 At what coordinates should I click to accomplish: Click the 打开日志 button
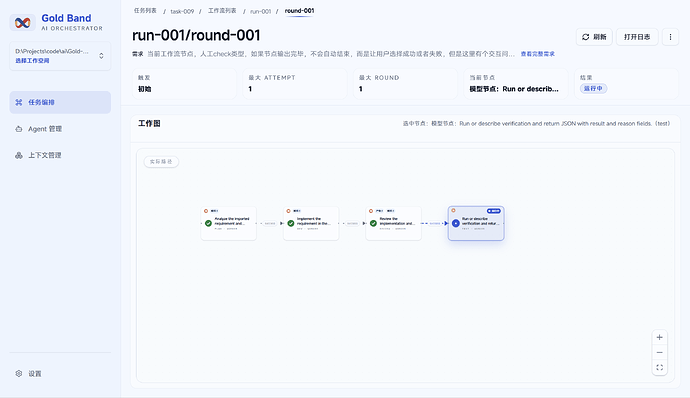tap(637, 37)
